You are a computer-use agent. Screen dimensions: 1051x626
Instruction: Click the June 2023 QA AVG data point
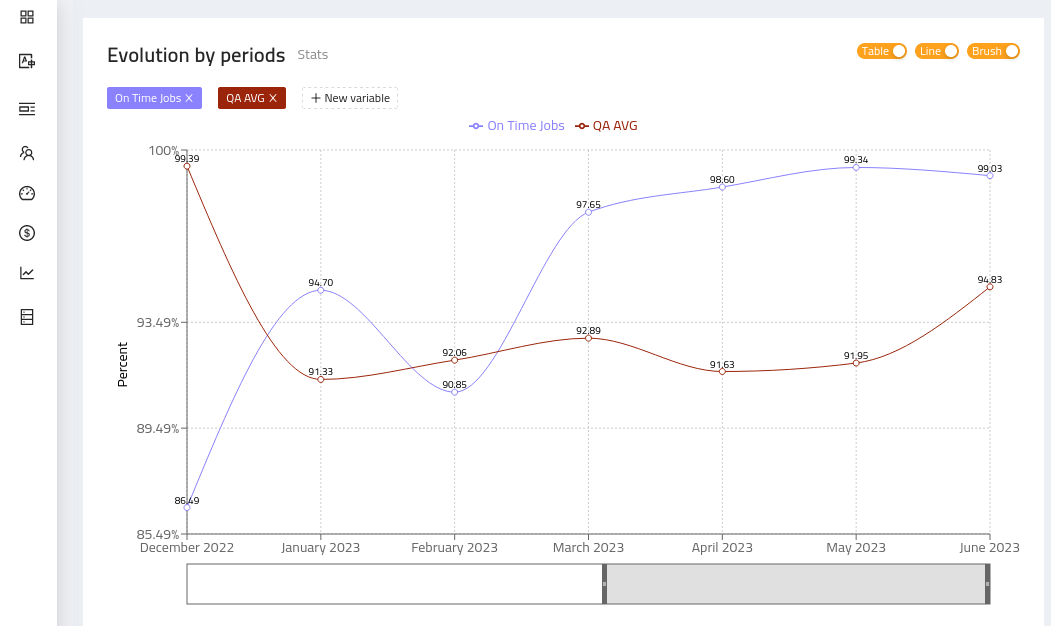(x=990, y=287)
